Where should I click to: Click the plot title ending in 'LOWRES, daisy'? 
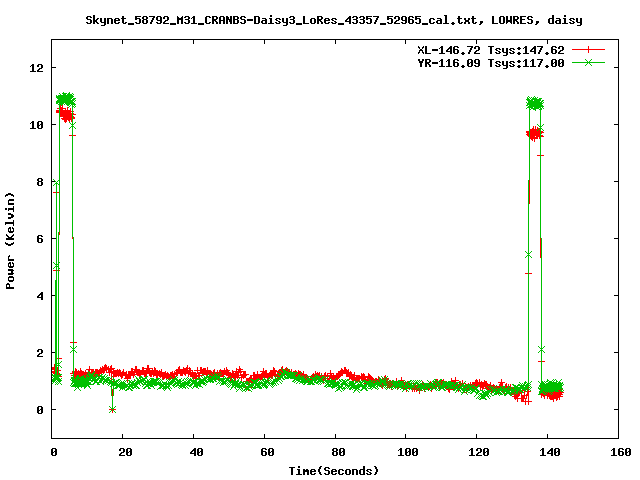coord(334,20)
